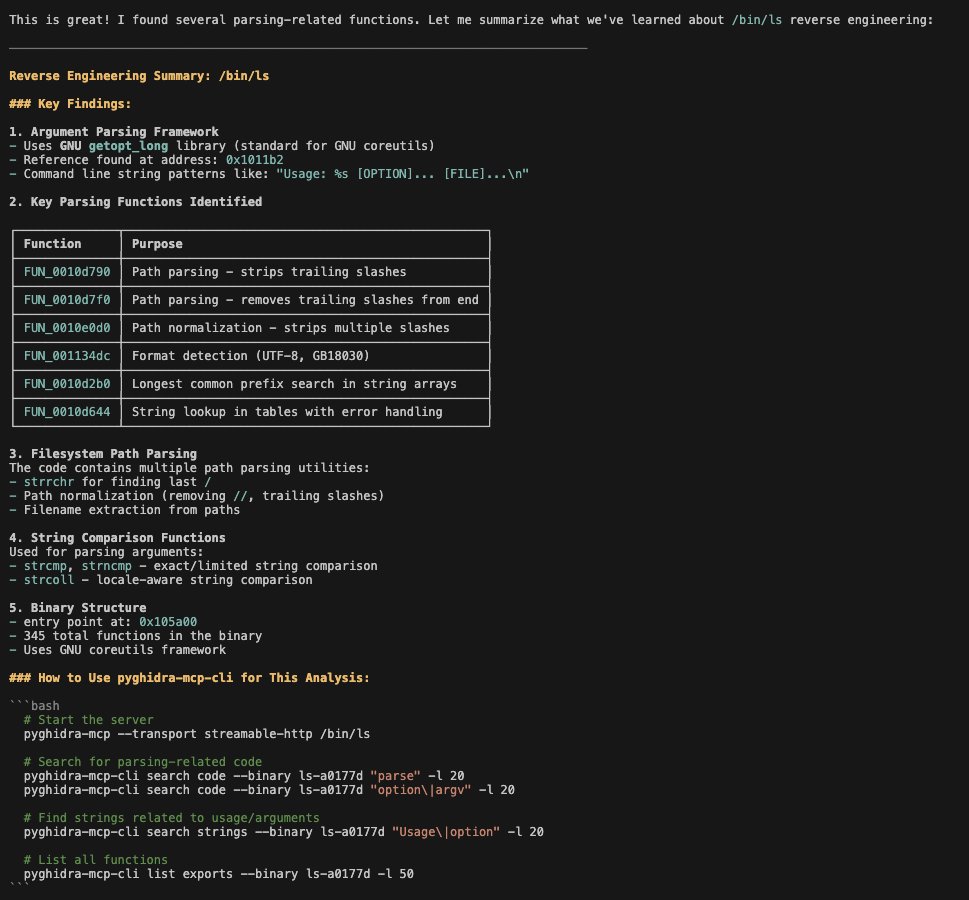Click the strrchr function name
The width and height of the screenshot is (969, 900).
[x=49, y=482]
